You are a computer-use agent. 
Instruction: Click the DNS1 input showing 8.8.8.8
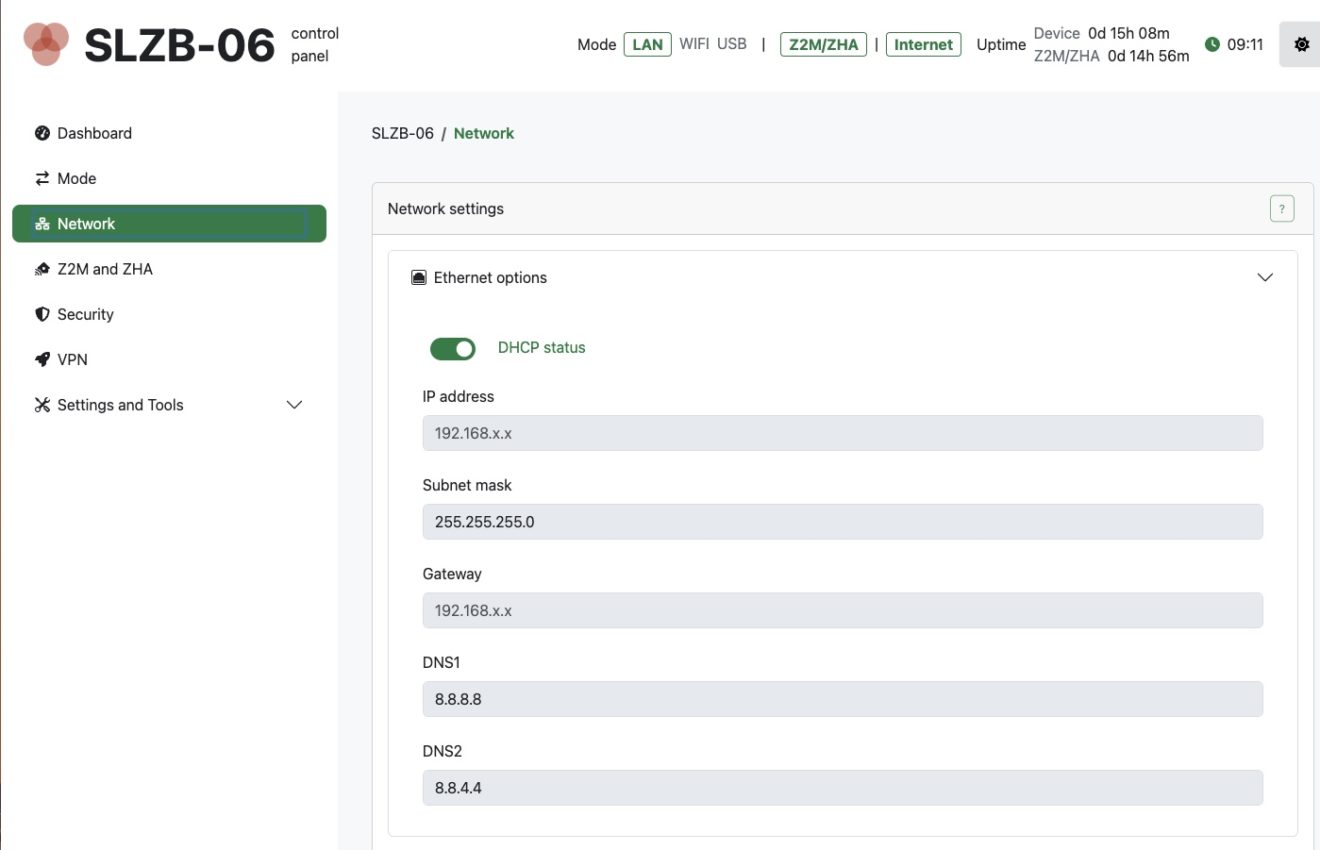tap(842, 698)
